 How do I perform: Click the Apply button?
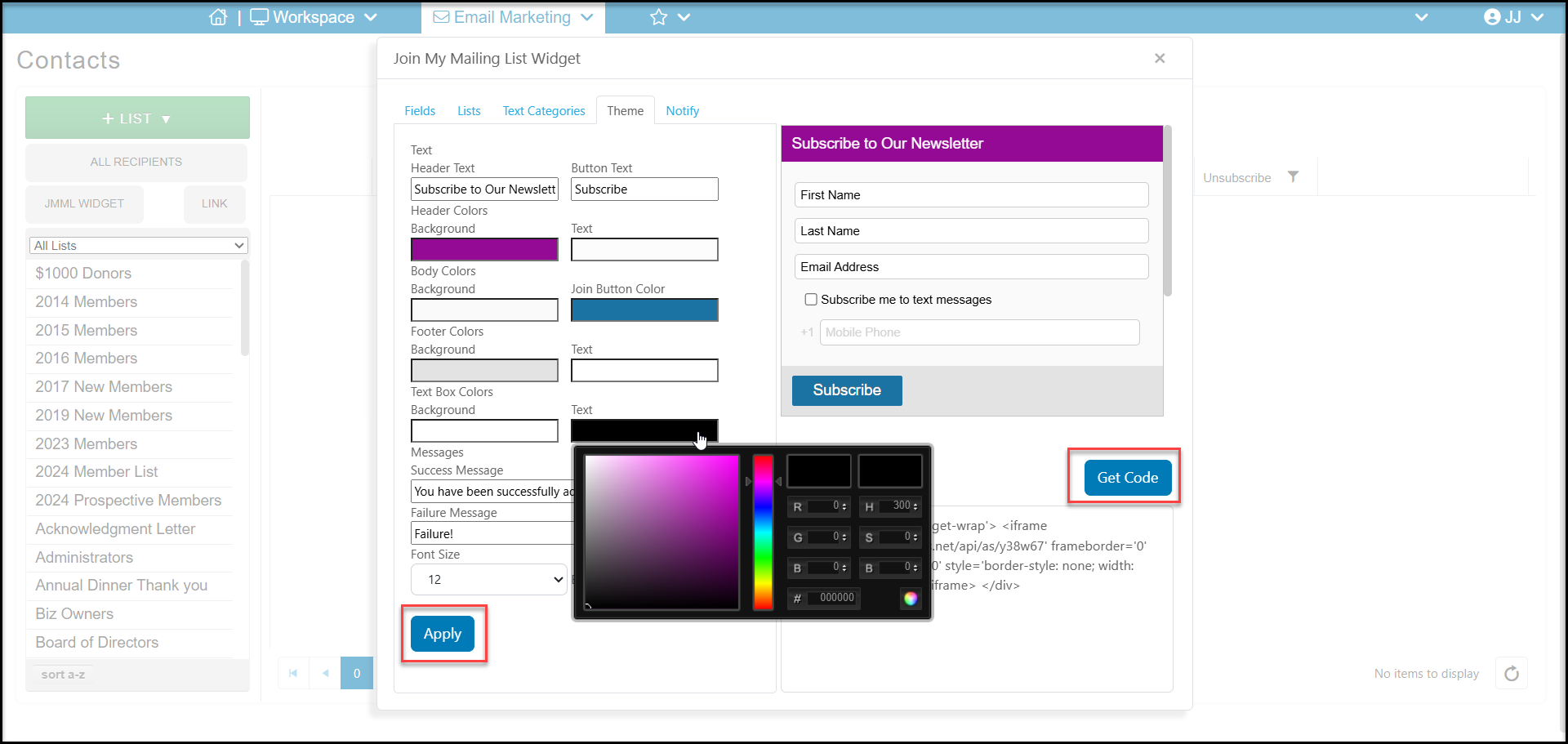click(x=443, y=634)
